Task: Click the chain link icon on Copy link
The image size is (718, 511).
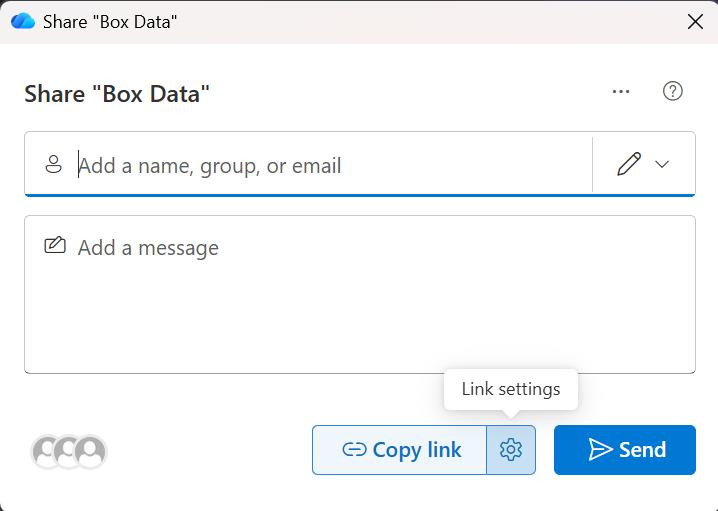Action: 354,450
